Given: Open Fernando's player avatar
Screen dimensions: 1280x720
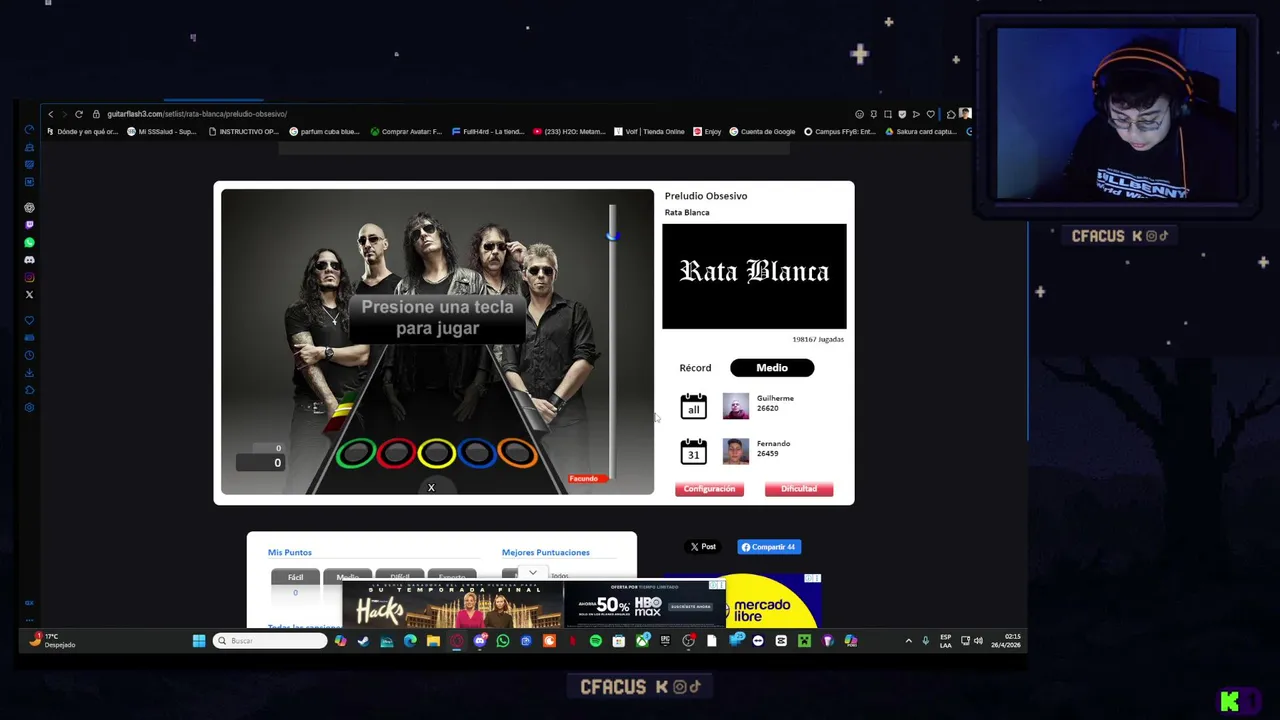Looking at the screenshot, I should pos(735,451).
